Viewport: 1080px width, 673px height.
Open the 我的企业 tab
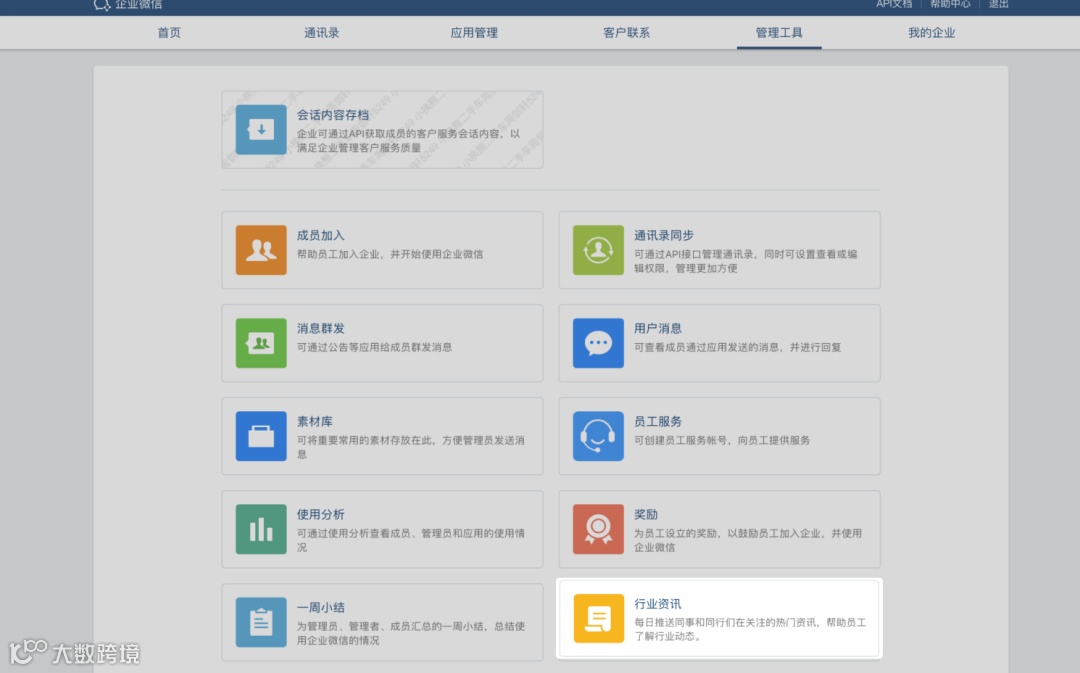click(931, 32)
